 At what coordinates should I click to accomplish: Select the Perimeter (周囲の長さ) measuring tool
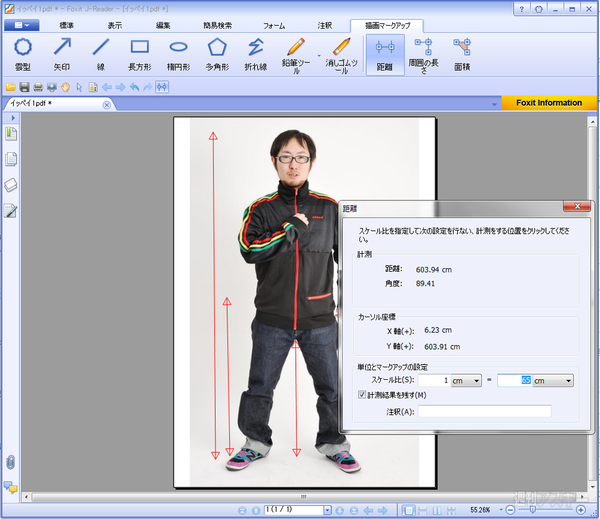[424, 54]
